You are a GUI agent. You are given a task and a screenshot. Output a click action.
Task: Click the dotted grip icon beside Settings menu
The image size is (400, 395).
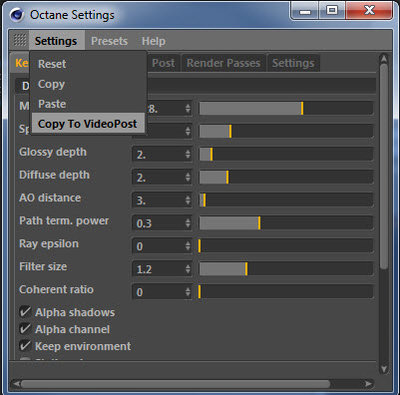(x=20, y=40)
